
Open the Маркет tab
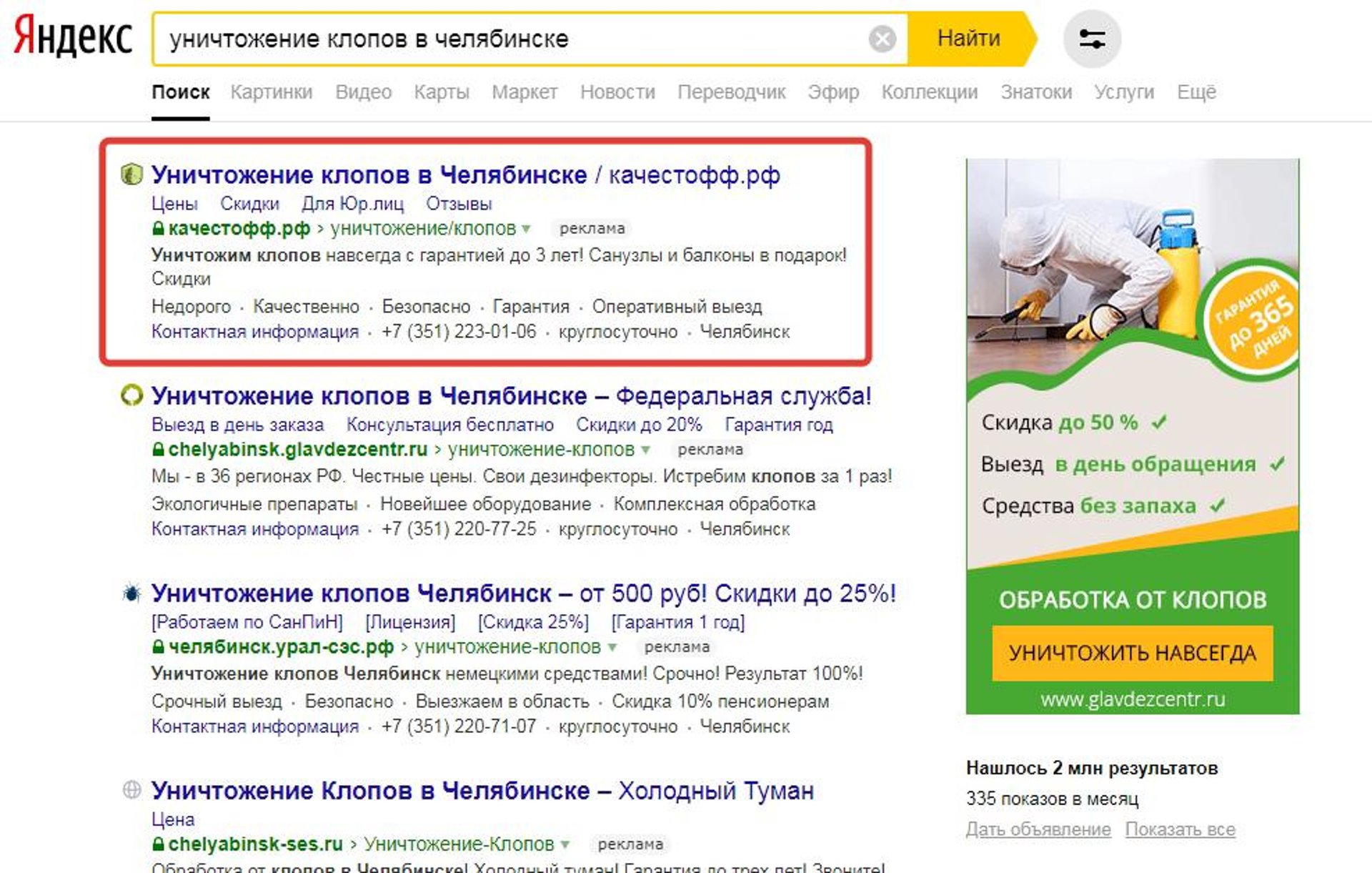[525, 92]
